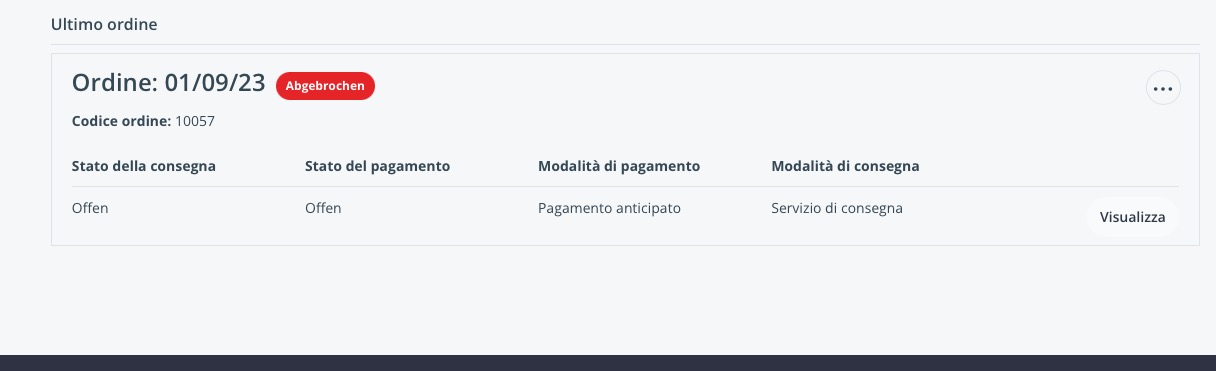Click the table divider below column headers
The image size is (1216, 371).
(625, 186)
